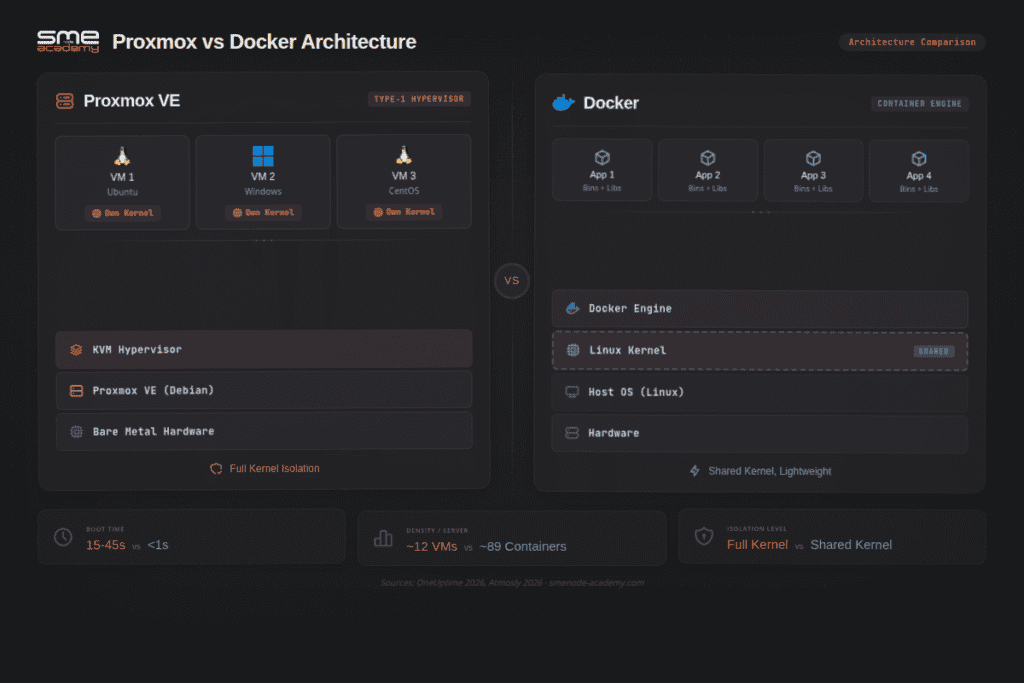Click the 15-45s boot time value

coord(105,545)
